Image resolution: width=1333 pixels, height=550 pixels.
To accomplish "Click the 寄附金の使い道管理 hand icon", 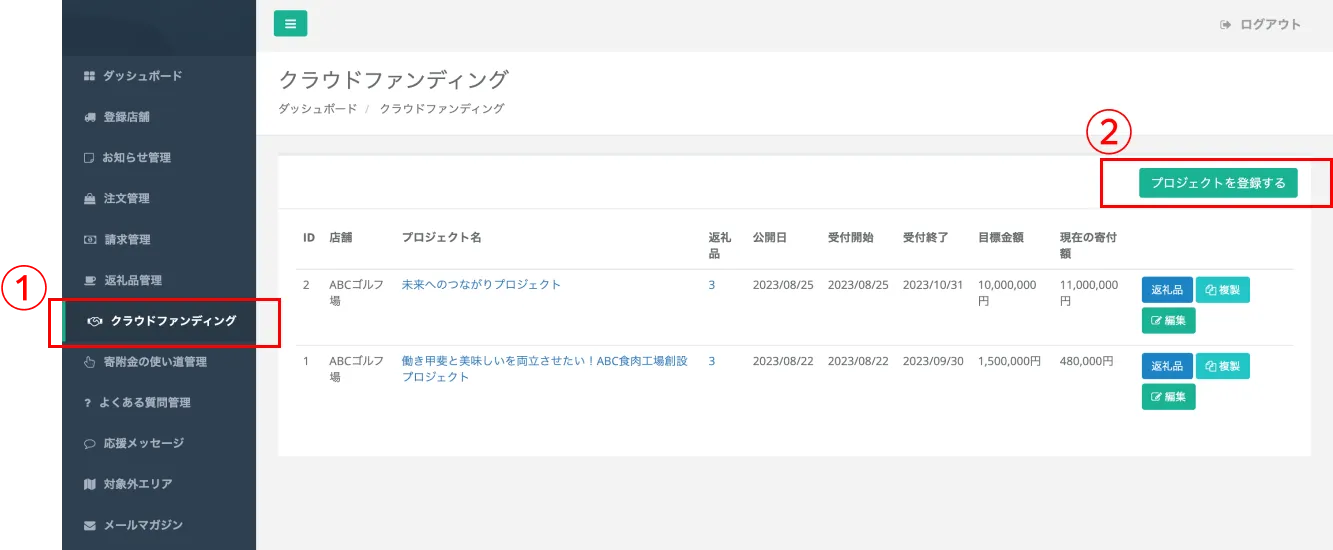I will click(89, 362).
